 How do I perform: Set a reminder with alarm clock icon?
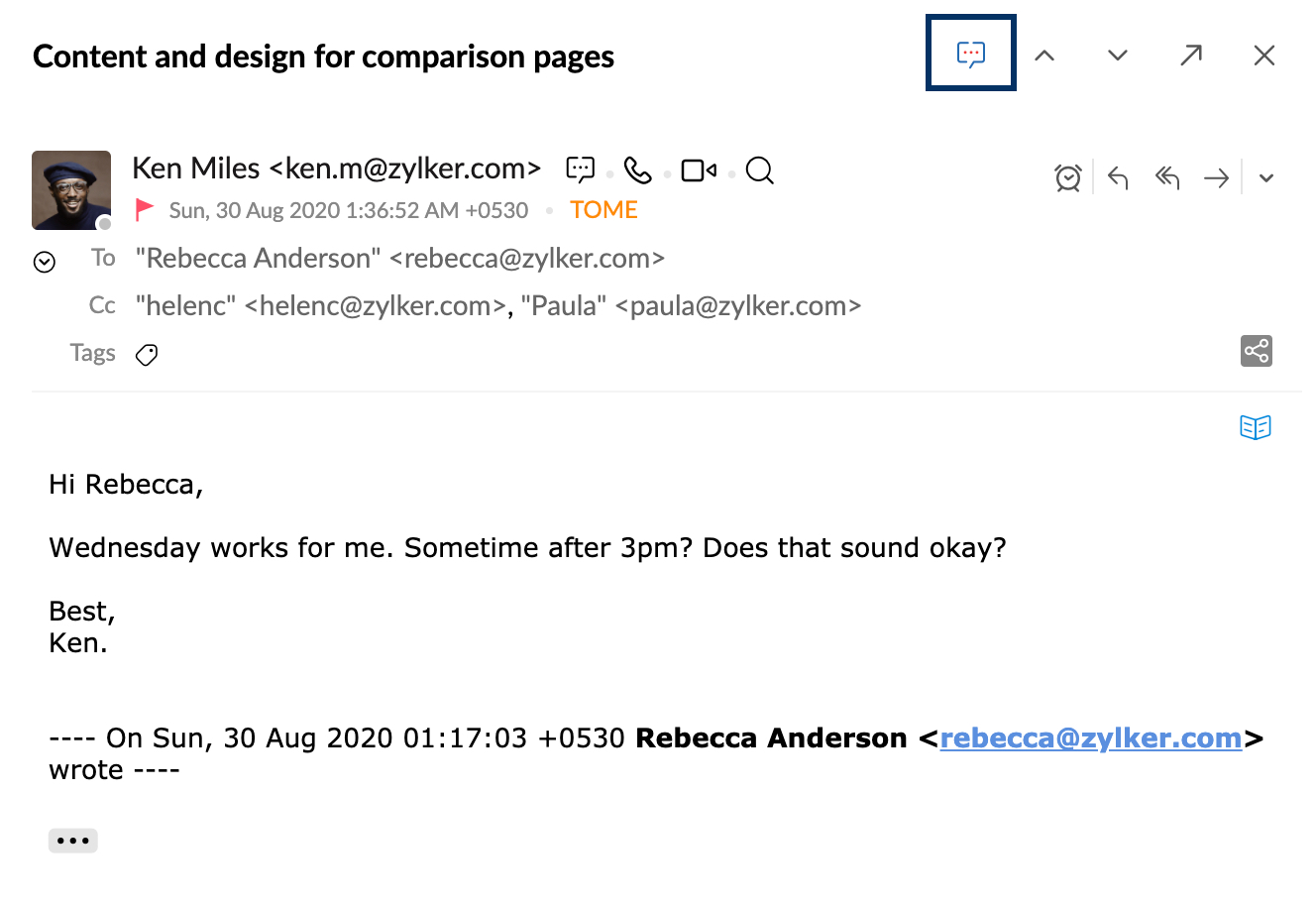[1068, 177]
